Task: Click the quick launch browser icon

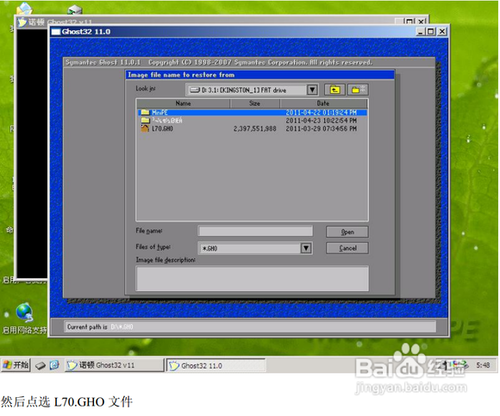Action: click(x=54, y=365)
